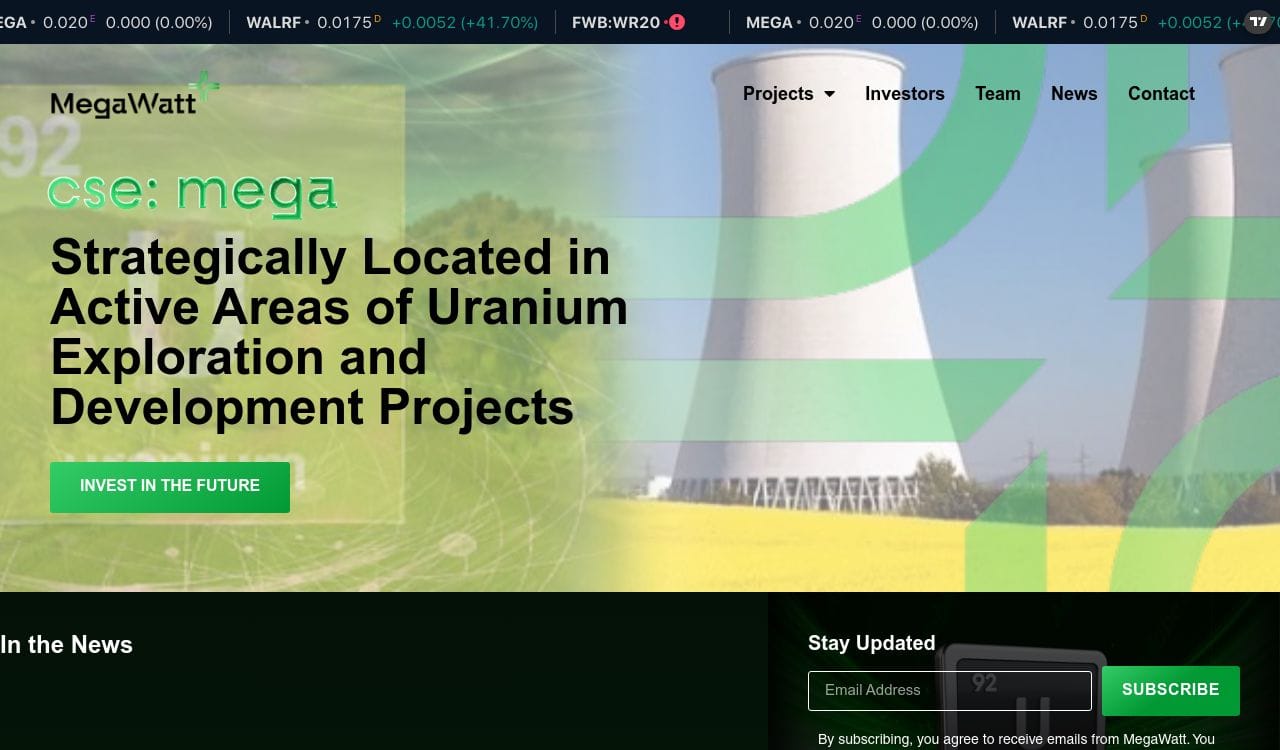This screenshot has width=1280, height=750.
Task: Expand the Projects dropdown arrow
Action: [x=829, y=94]
